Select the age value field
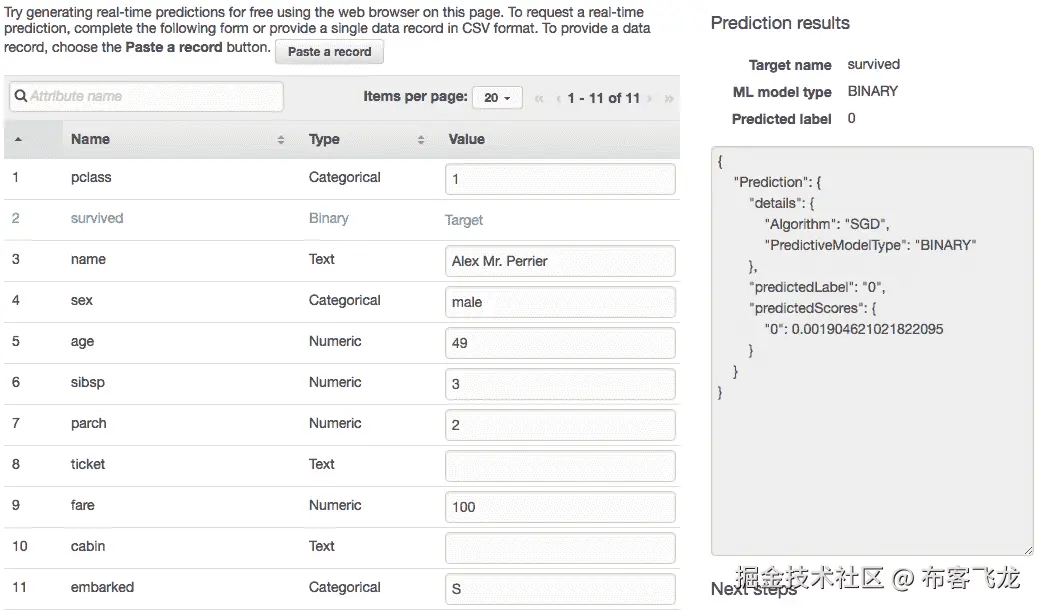The image size is (1039, 610). 560,343
